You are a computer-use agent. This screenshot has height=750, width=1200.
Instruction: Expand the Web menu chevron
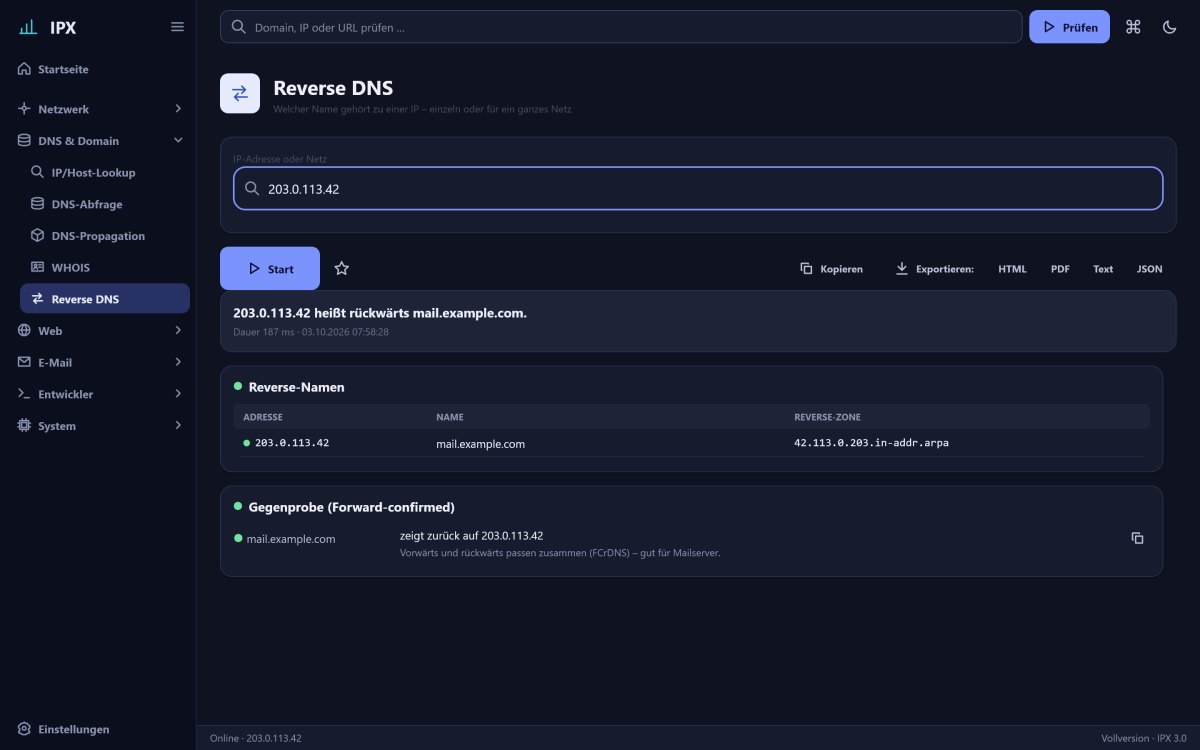(x=178, y=330)
